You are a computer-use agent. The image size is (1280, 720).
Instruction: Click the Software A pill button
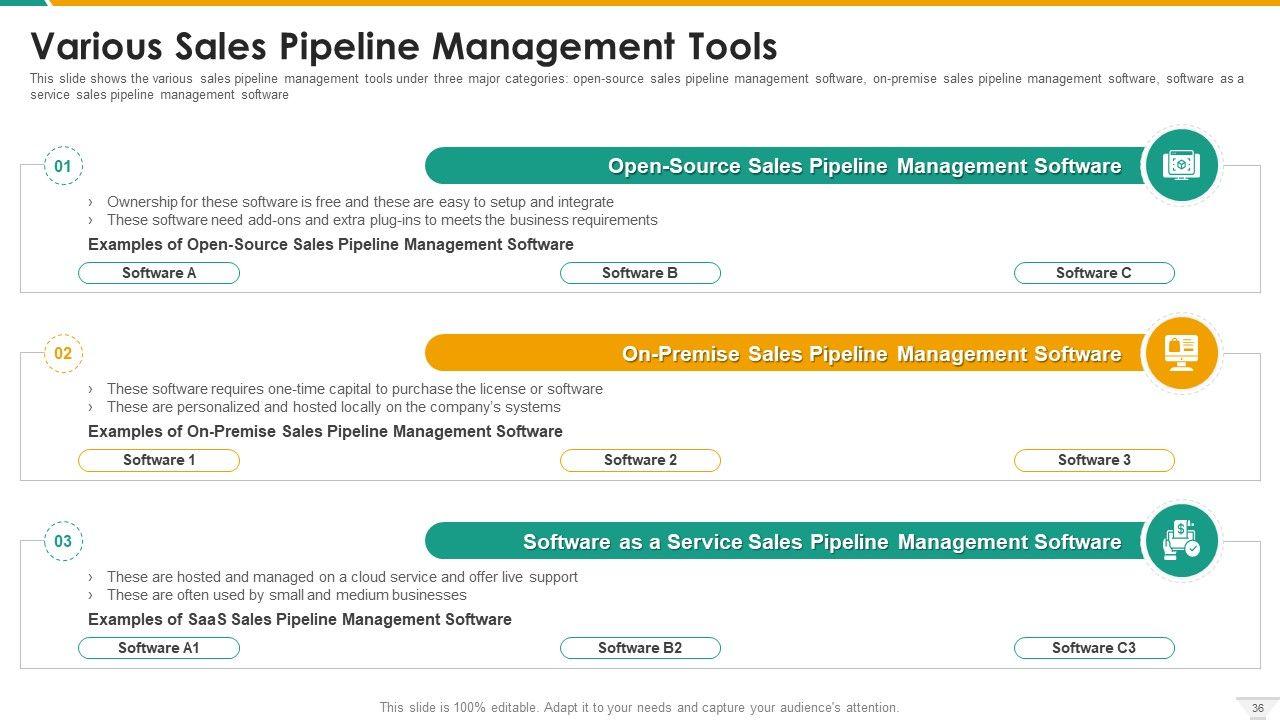pyautogui.click(x=159, y=273)
